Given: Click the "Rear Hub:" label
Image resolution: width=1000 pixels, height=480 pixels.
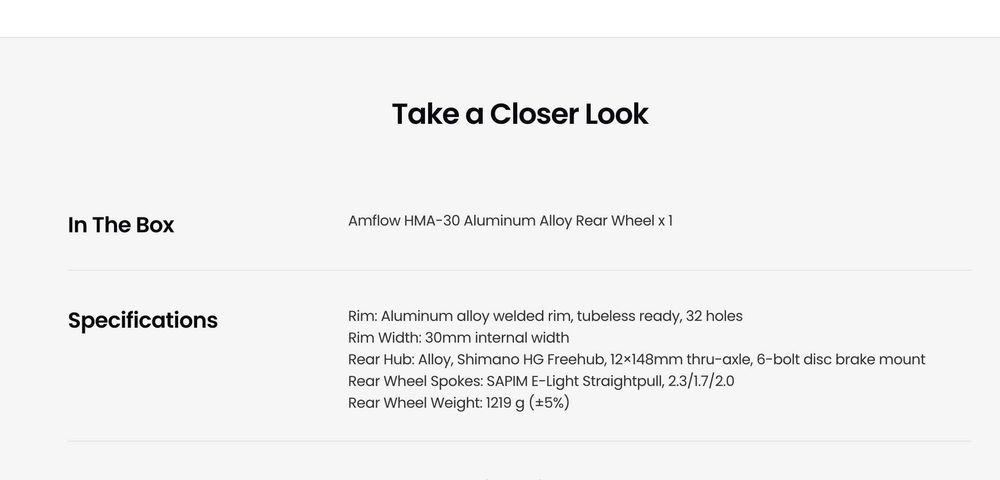Looking at the screenshot, I should point(386,359).
